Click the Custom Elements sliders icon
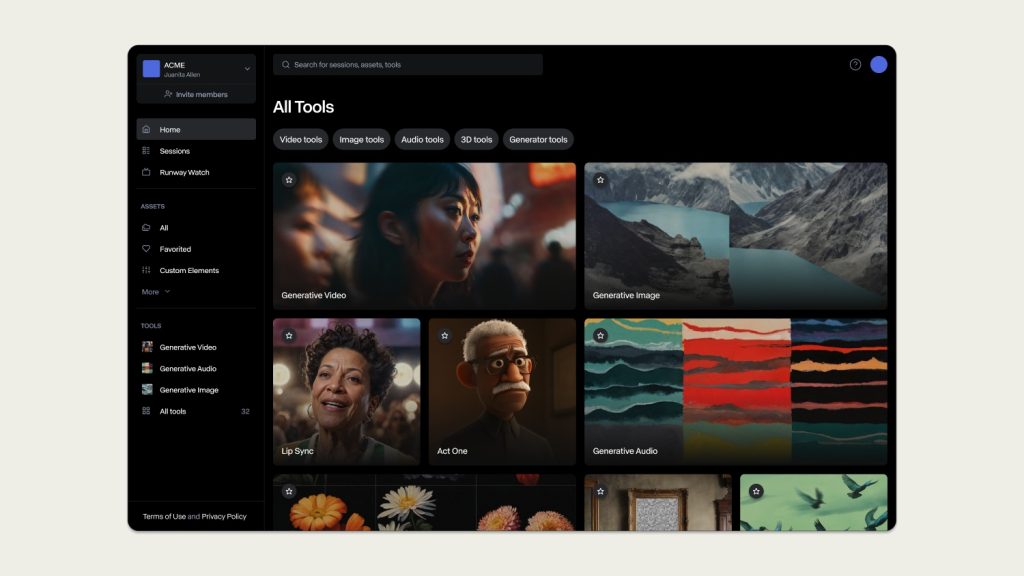Screen dimensions: 1024x576 (x=146, y=270)
